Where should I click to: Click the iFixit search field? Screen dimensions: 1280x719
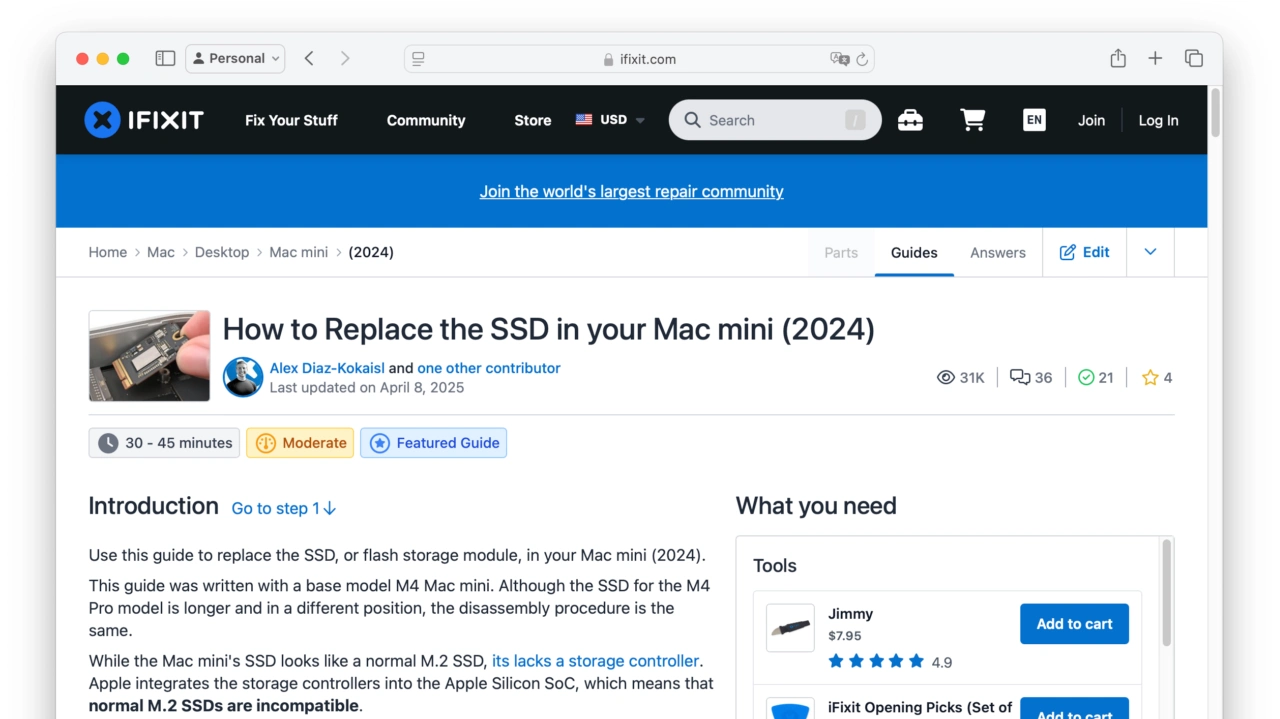[x=770, y=120]
